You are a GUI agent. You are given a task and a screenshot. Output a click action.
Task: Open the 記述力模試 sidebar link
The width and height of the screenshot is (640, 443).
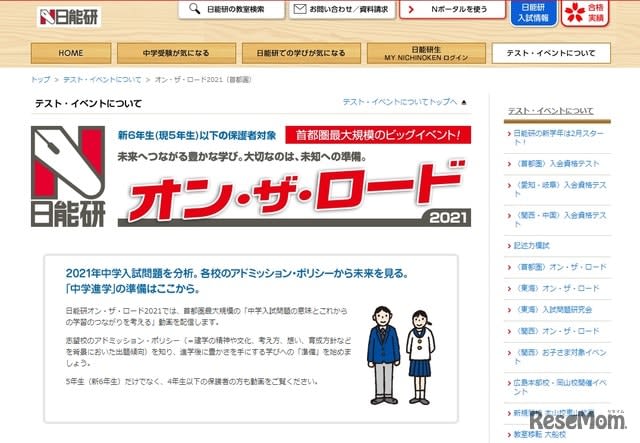tap(531, 246)
